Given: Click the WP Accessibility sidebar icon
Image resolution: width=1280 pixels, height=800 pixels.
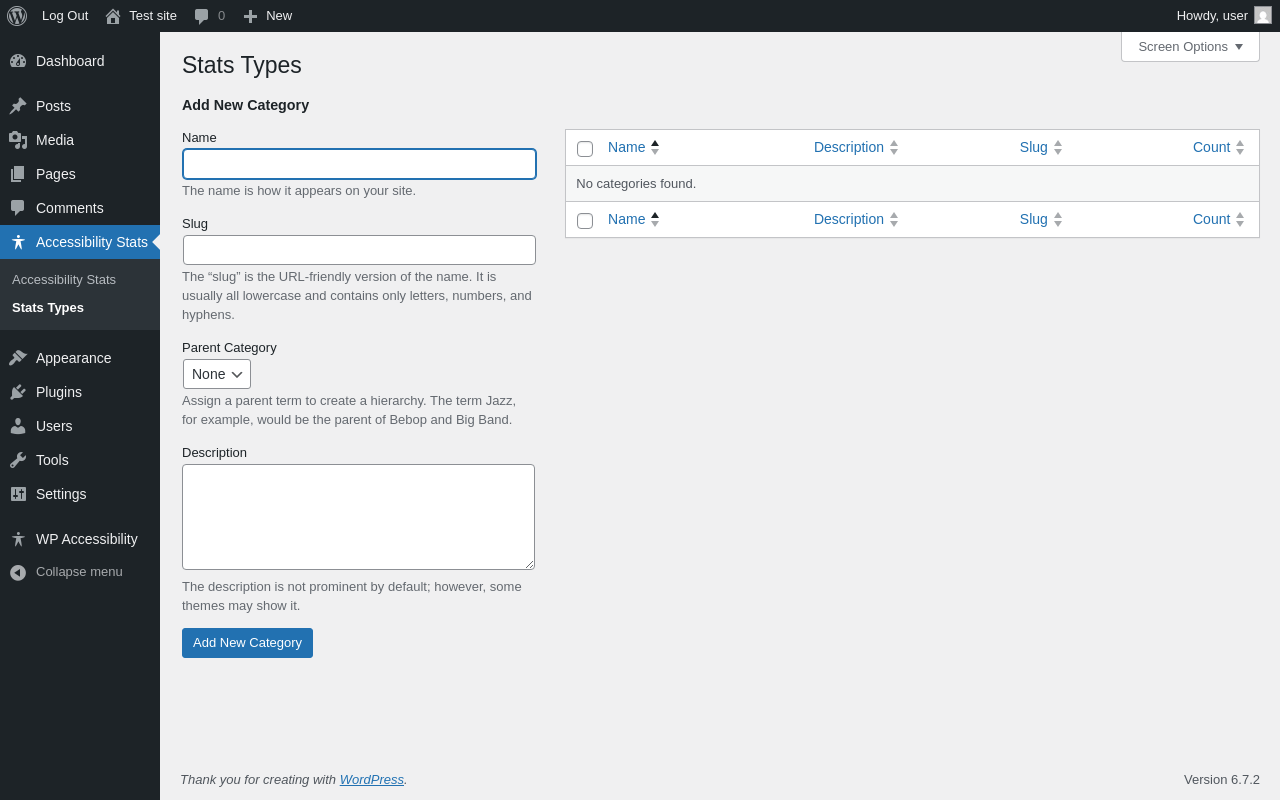Looking at the screenshot, I should [18, 539].
